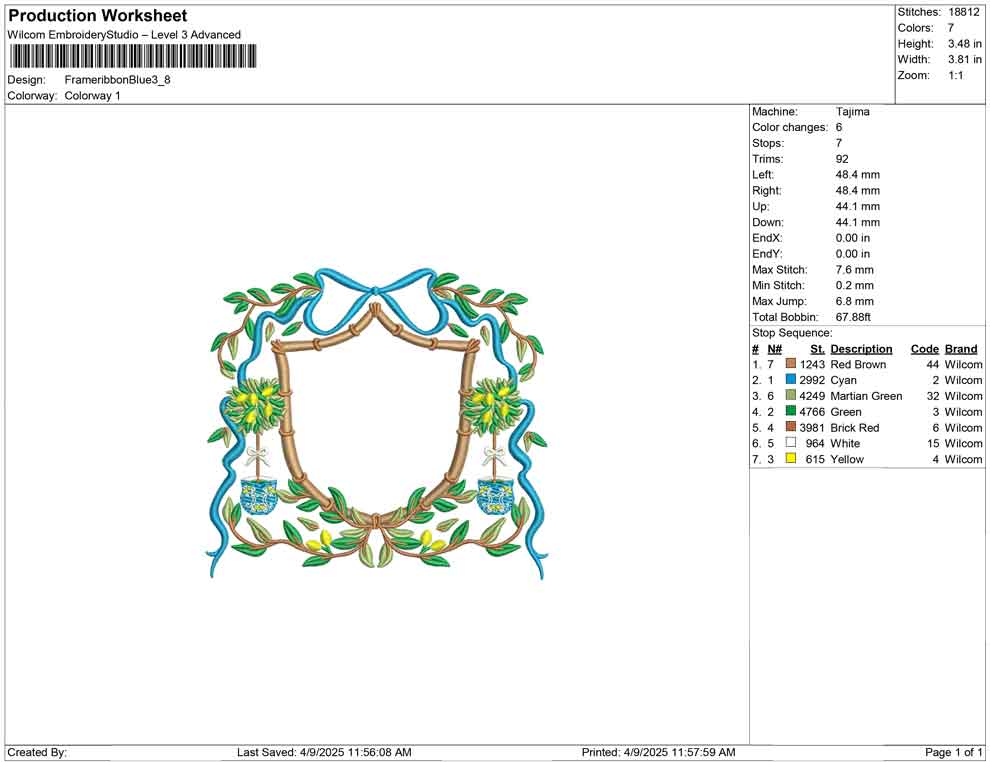
Task: Click the Max Jump value 6.8 mm
Action: (855, 301)
